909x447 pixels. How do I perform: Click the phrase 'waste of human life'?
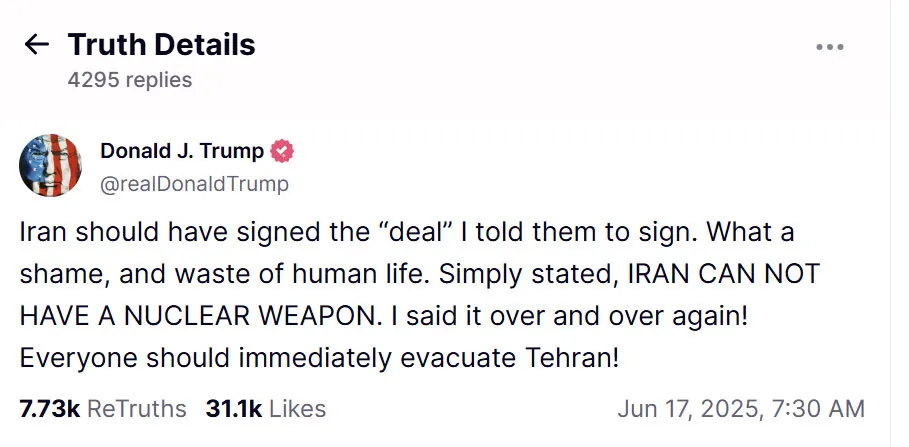coord(299,274)
